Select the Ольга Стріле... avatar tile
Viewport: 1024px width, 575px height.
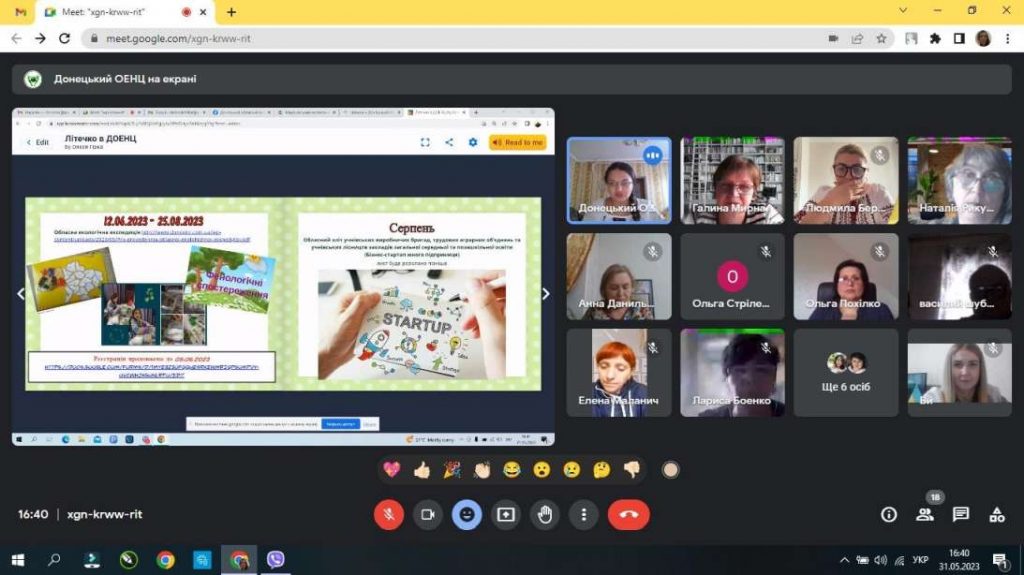[x=732, y=276]
